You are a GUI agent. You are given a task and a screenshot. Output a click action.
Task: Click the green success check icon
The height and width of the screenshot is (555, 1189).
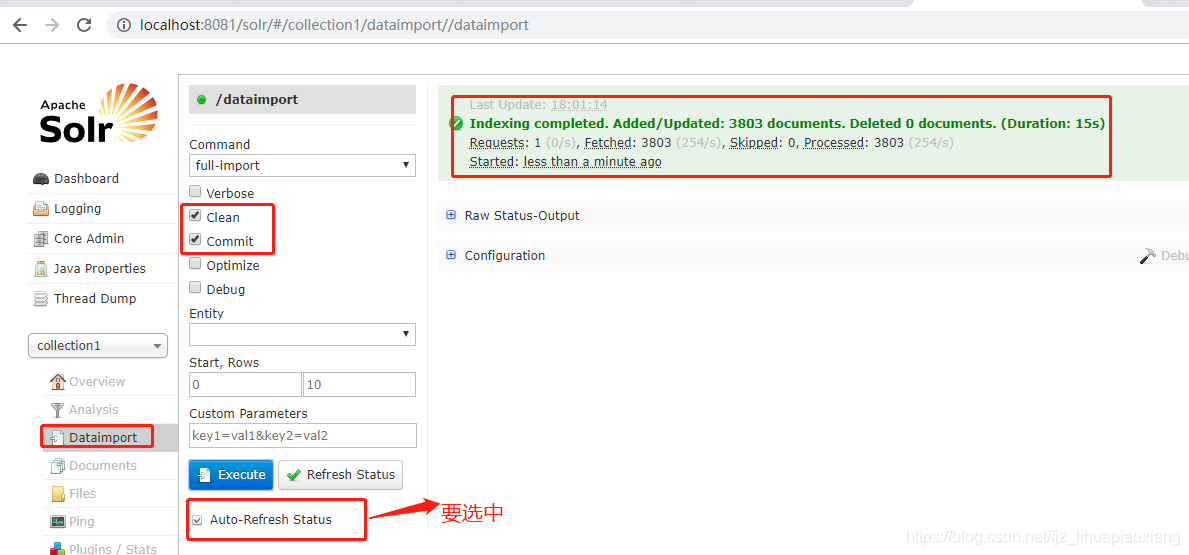pos(456,123)
